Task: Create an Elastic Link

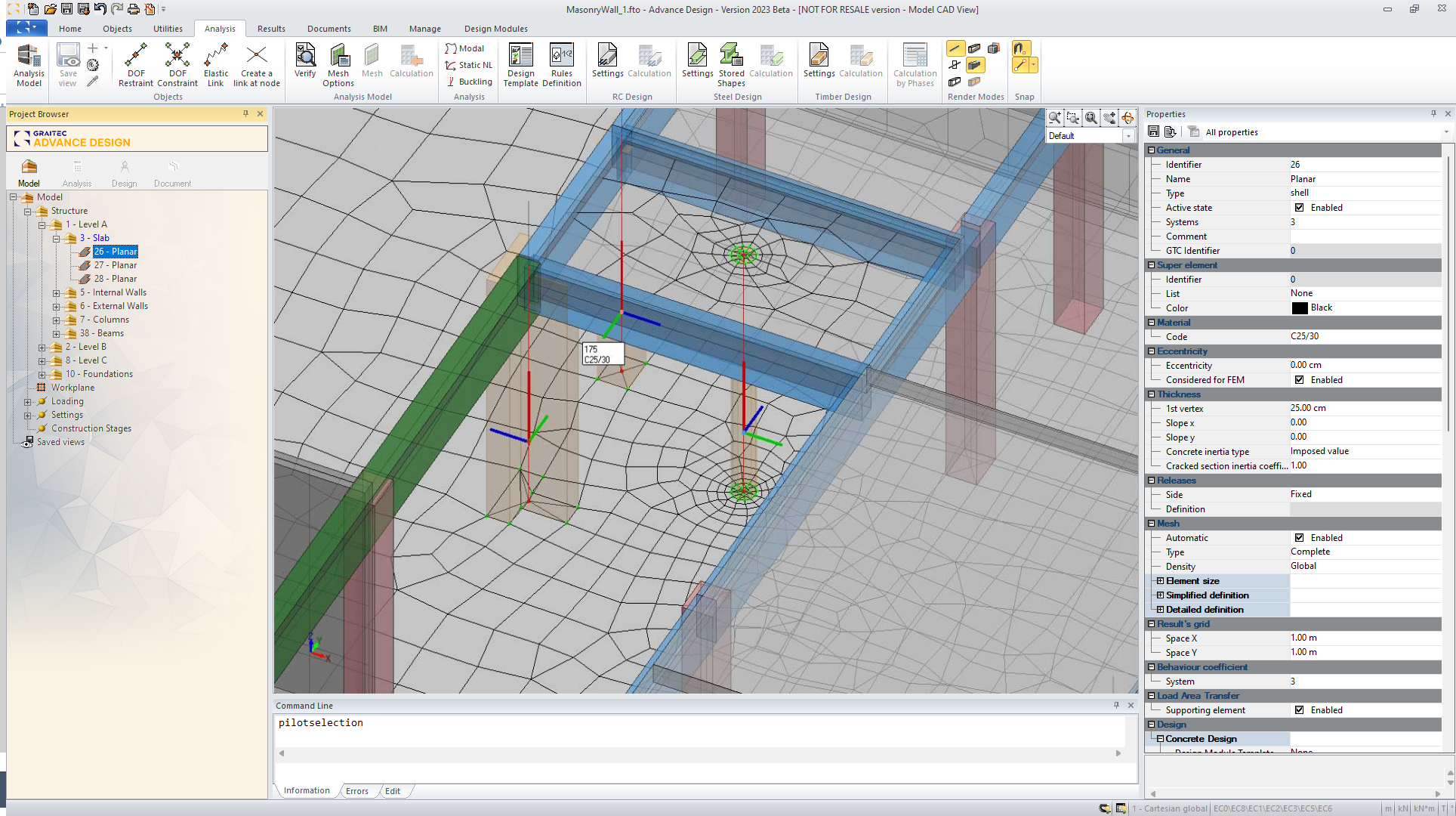Action: coord(216,65)
